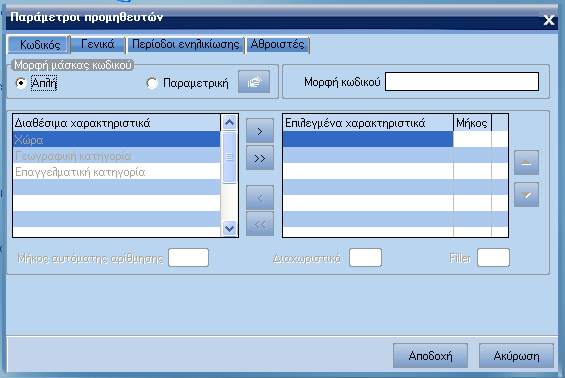
Task: Open the Γενικά tab
Action: pyautogui.click(x=98, y=45)
